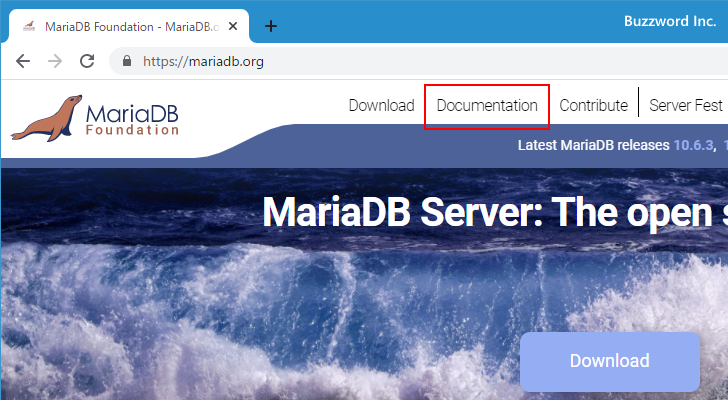Click the browser back arrow

(x=23, y=61)
